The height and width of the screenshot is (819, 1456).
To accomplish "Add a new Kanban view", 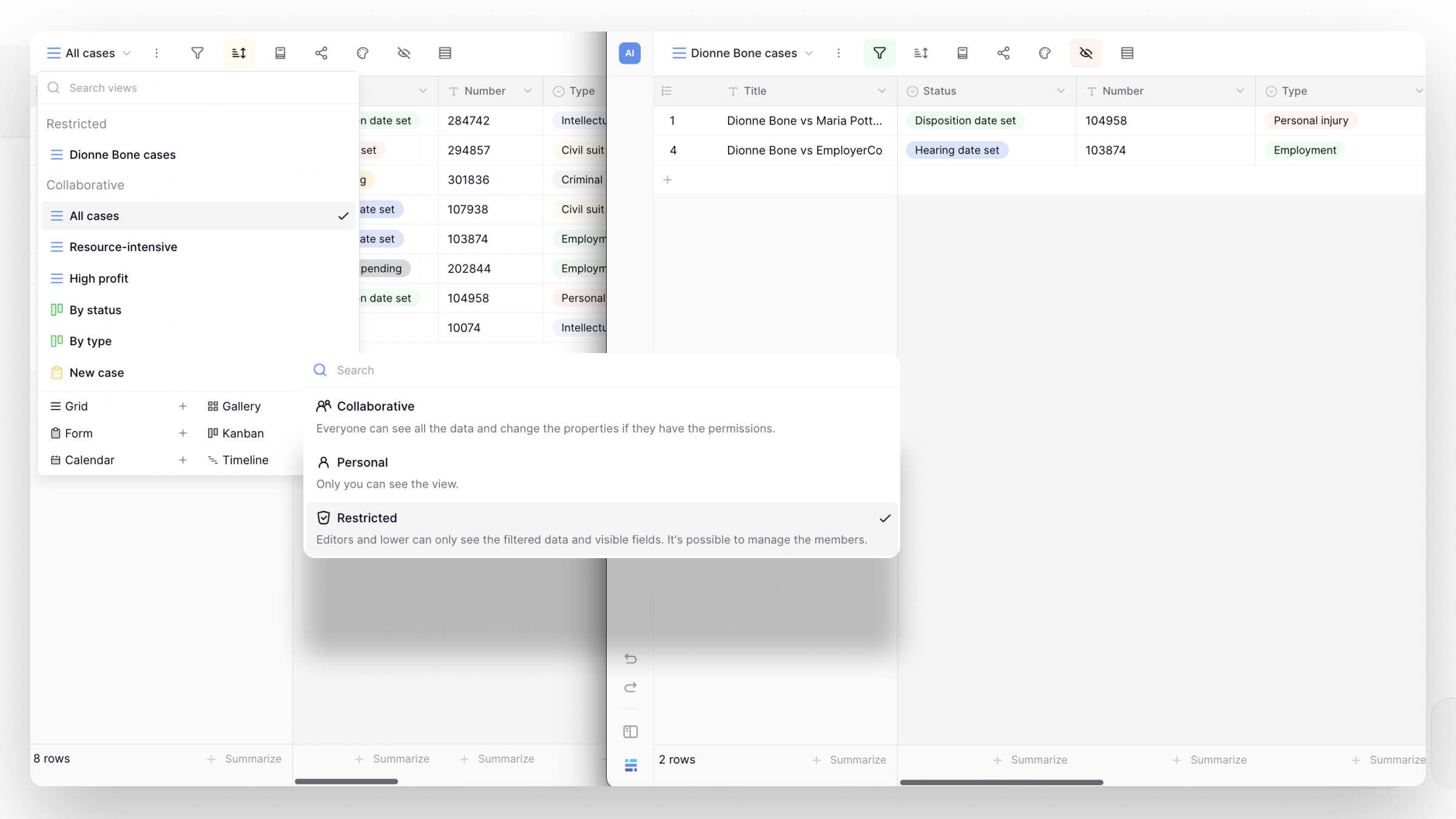I will [243, 433].
